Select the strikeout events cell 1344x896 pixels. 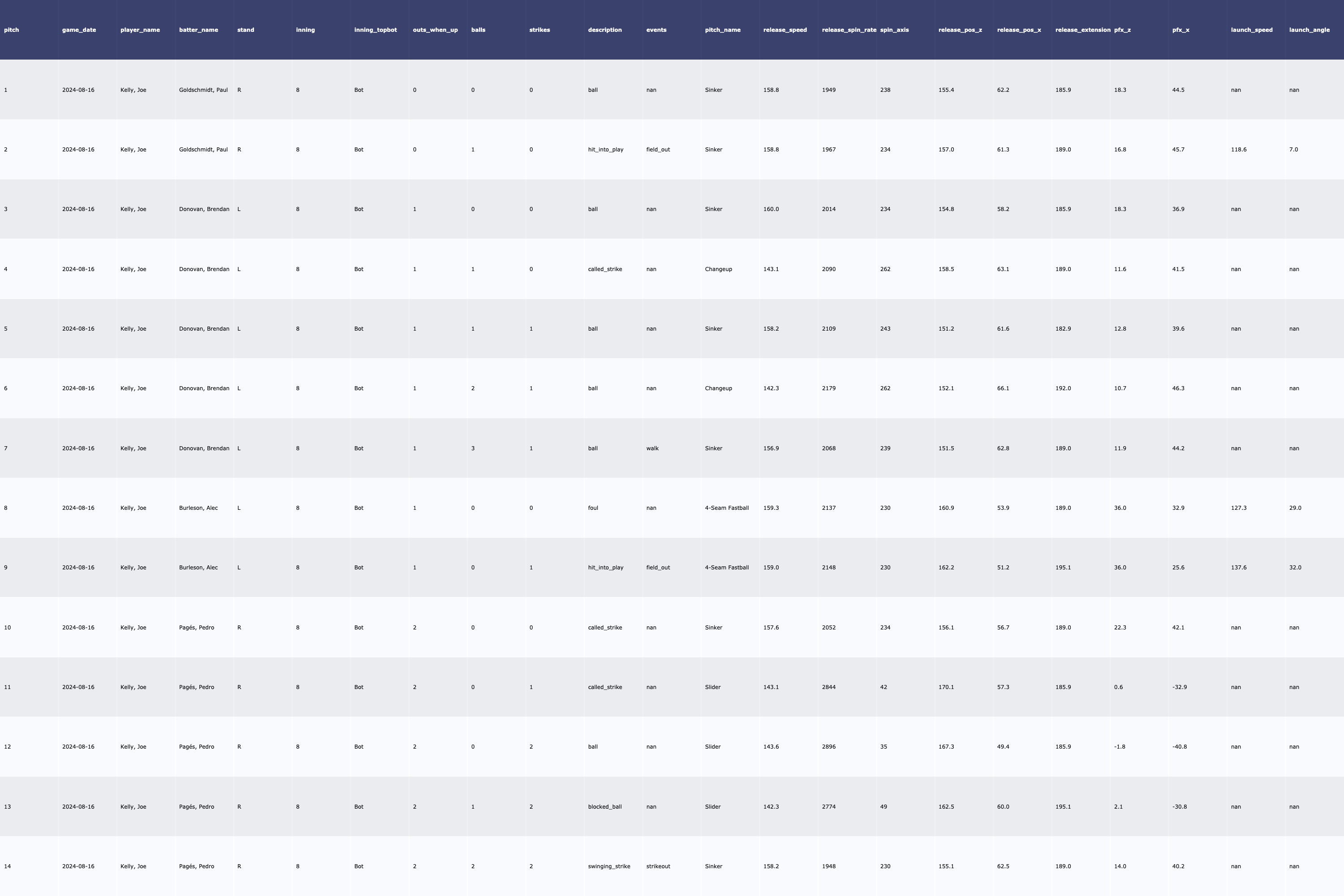(x=658, y=866)
